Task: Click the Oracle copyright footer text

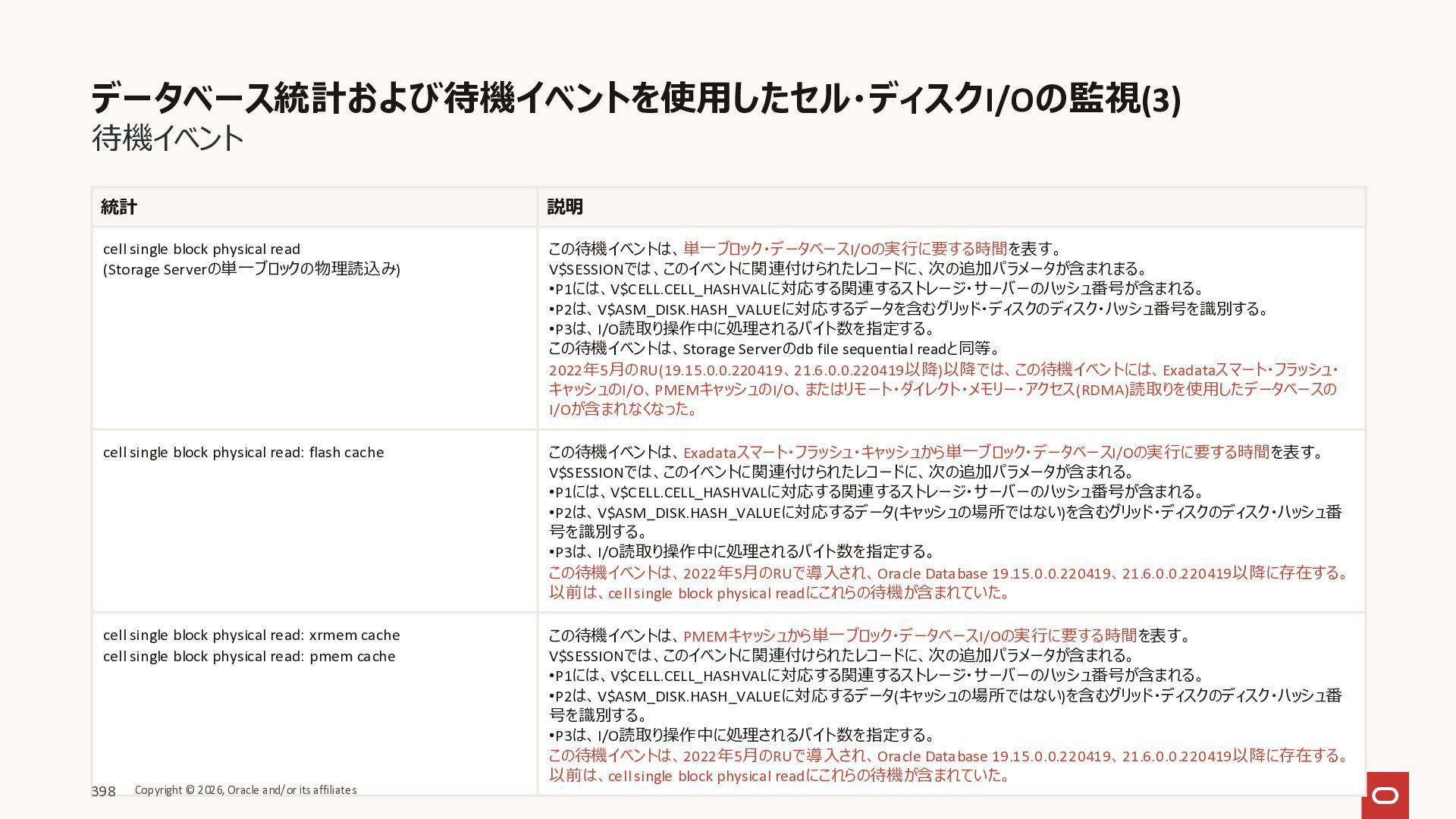Action: 246,790
